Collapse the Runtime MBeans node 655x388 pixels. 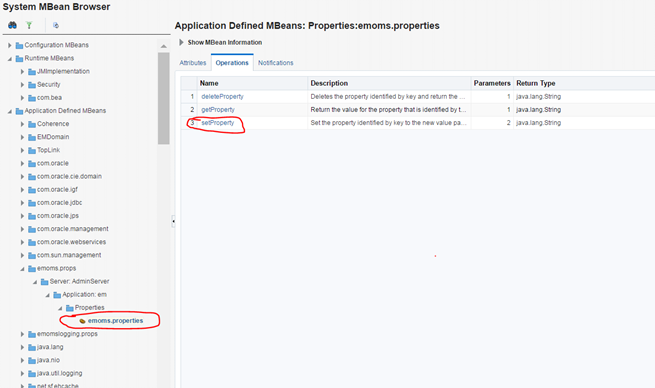click(x=10, y=58)
